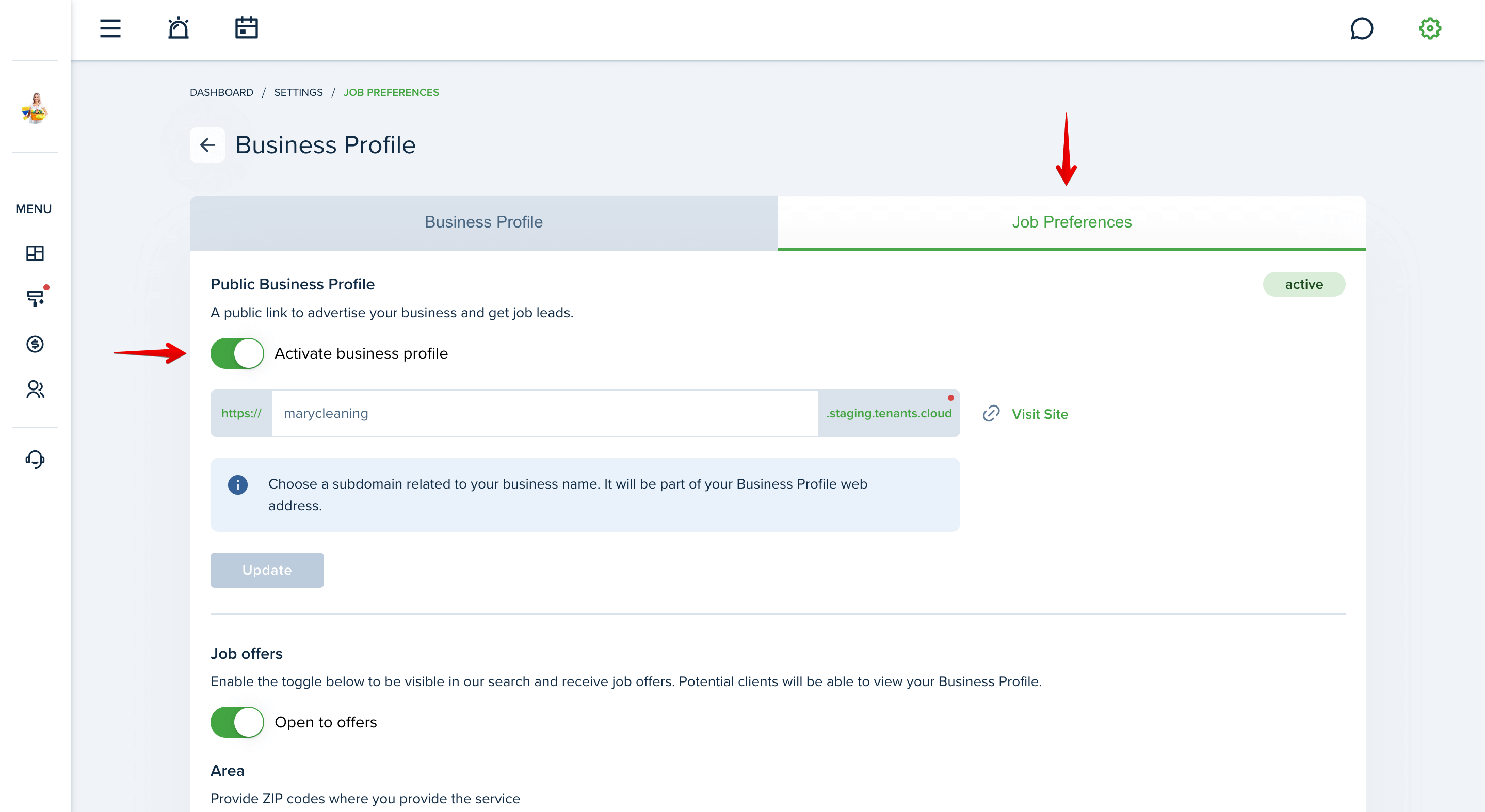
Task: Switch to the Job Preferences tab
Action: pos(1072,222)
